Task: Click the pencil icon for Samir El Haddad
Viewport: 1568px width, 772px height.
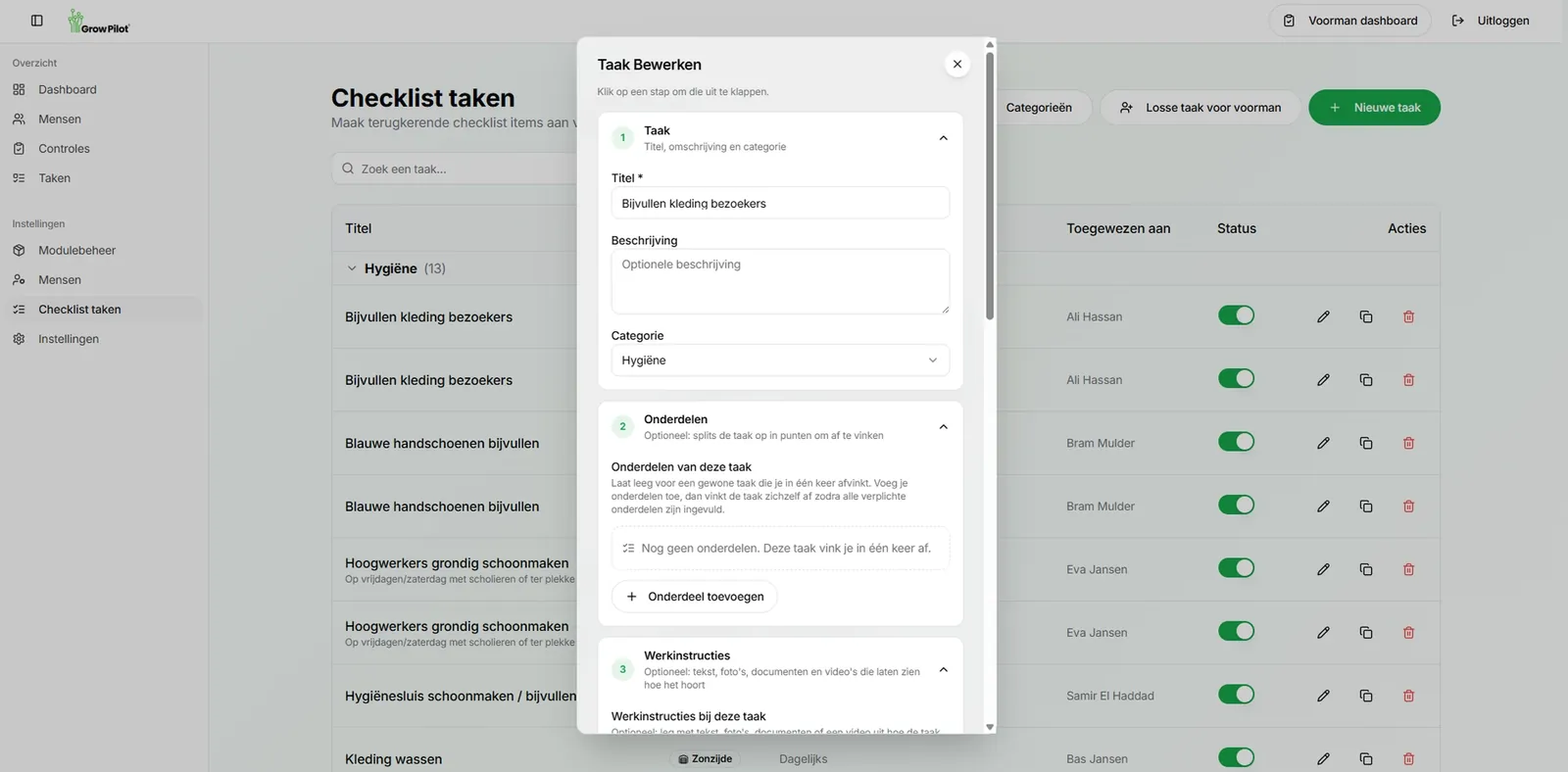Action: [1323, 696]
